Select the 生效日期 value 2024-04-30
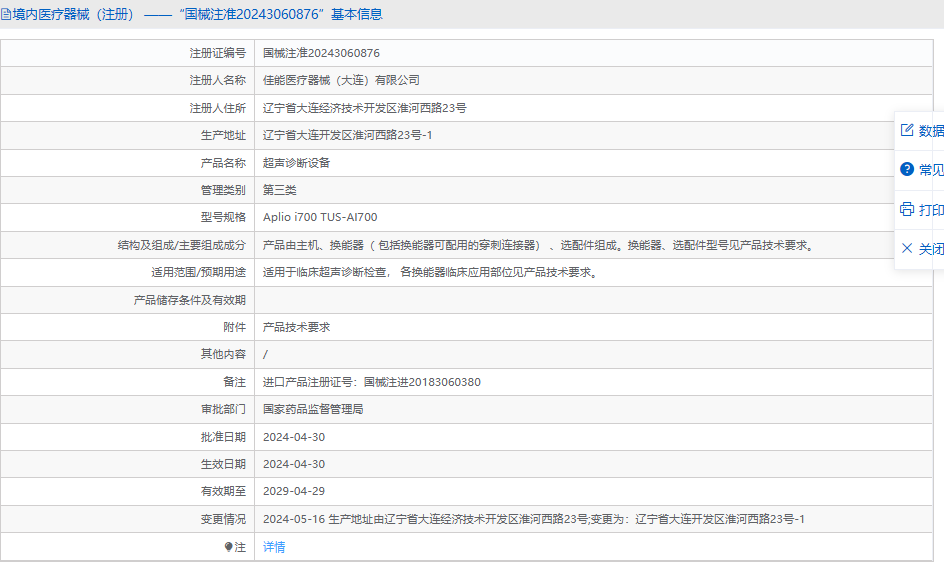The image size is (944, 570). (x=294, y=464)
